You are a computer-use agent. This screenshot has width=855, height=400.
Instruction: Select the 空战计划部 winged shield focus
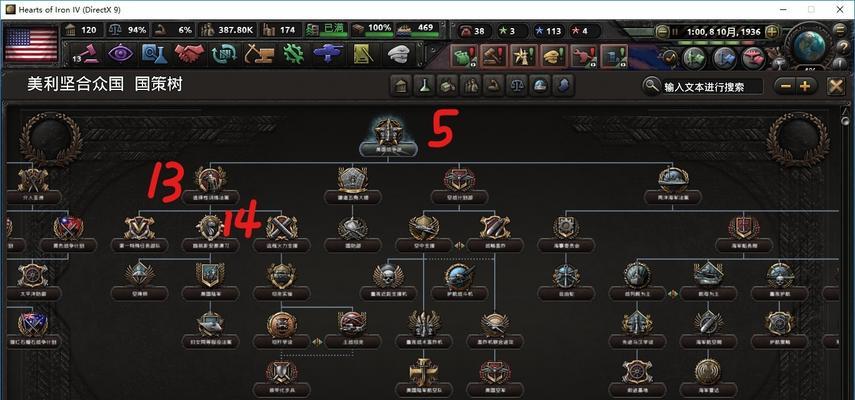click(459, 185)
